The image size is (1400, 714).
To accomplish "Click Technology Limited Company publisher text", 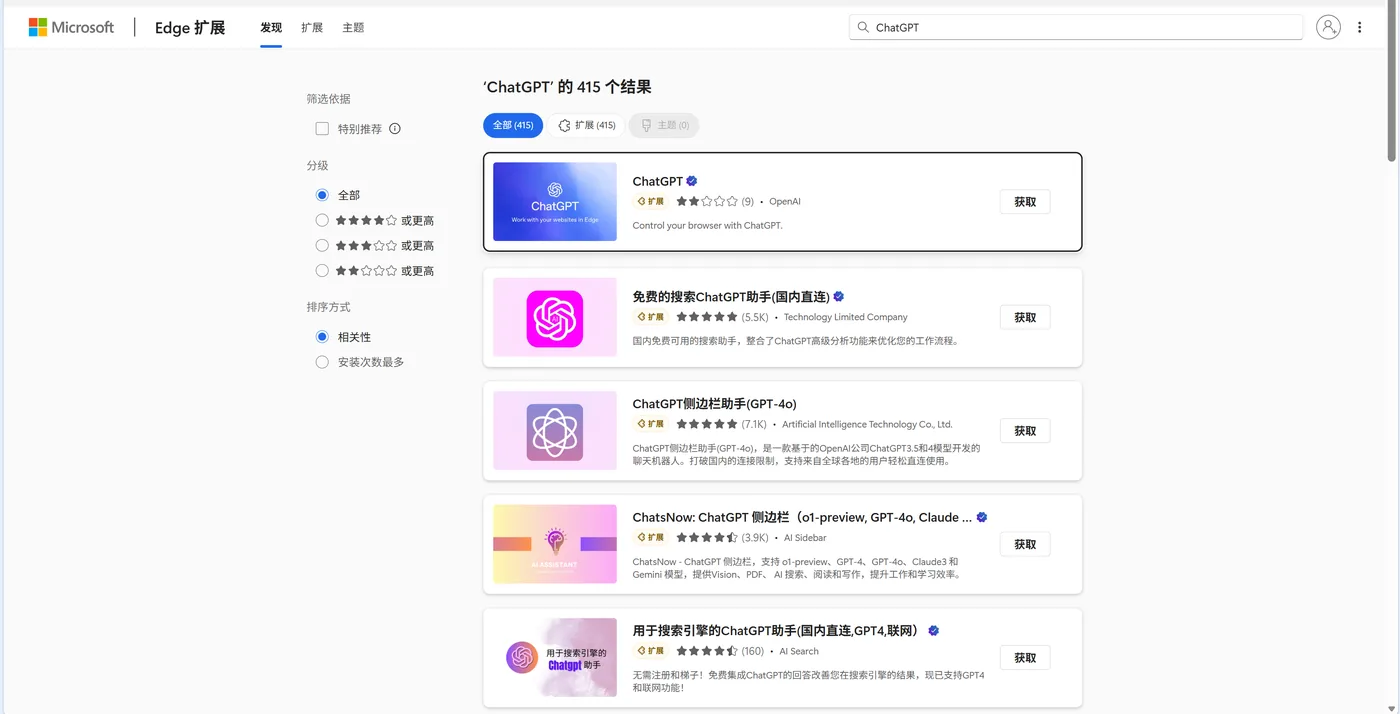I will [845, 317].
